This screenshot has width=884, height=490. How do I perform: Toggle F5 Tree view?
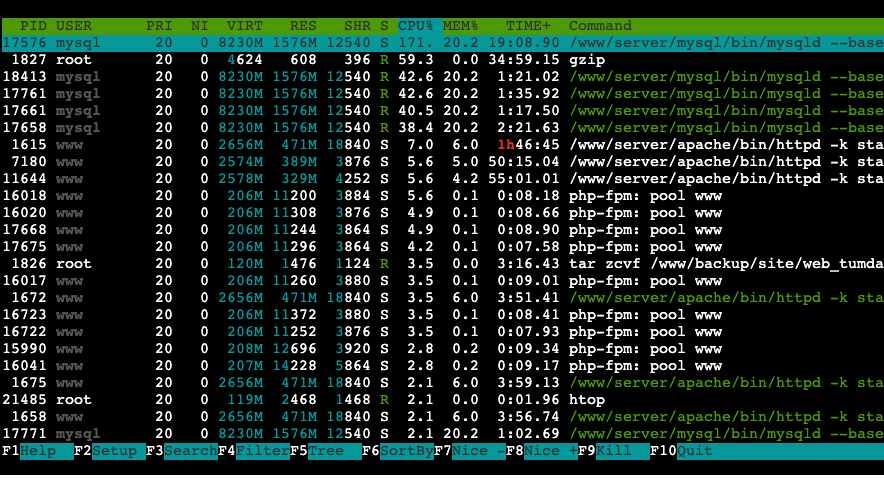coord(326,451)
